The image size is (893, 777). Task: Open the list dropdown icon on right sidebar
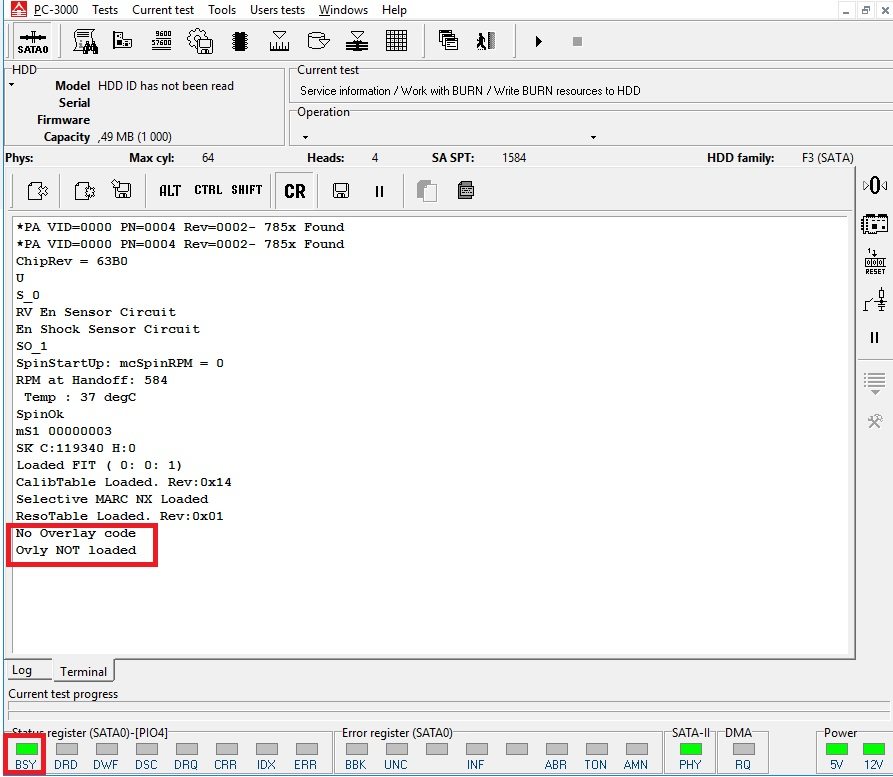pyautogui.click(x=875, y=383)
